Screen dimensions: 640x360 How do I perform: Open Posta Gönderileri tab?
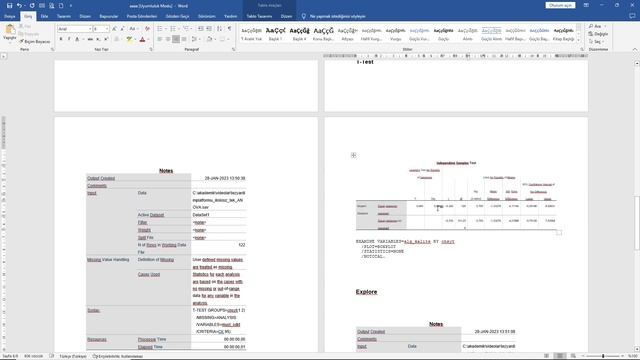[x=142, y=16]
